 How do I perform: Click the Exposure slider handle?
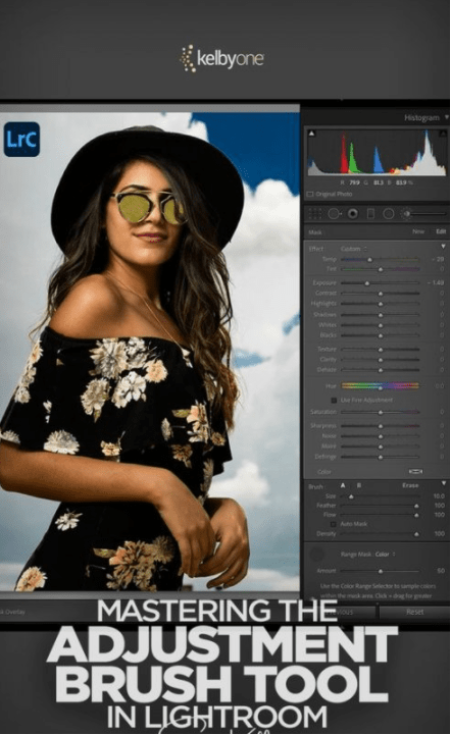click(367, 283)
